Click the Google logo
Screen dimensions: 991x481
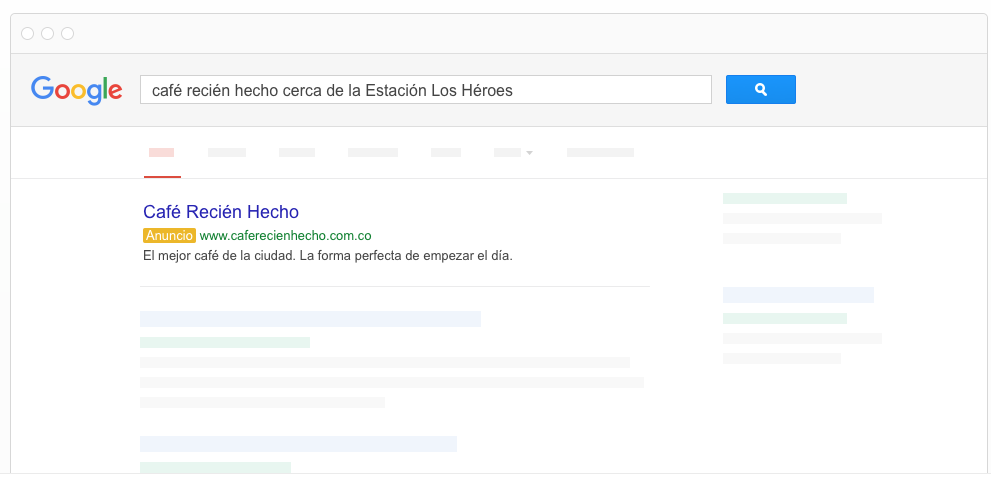[x=77, y=90]
